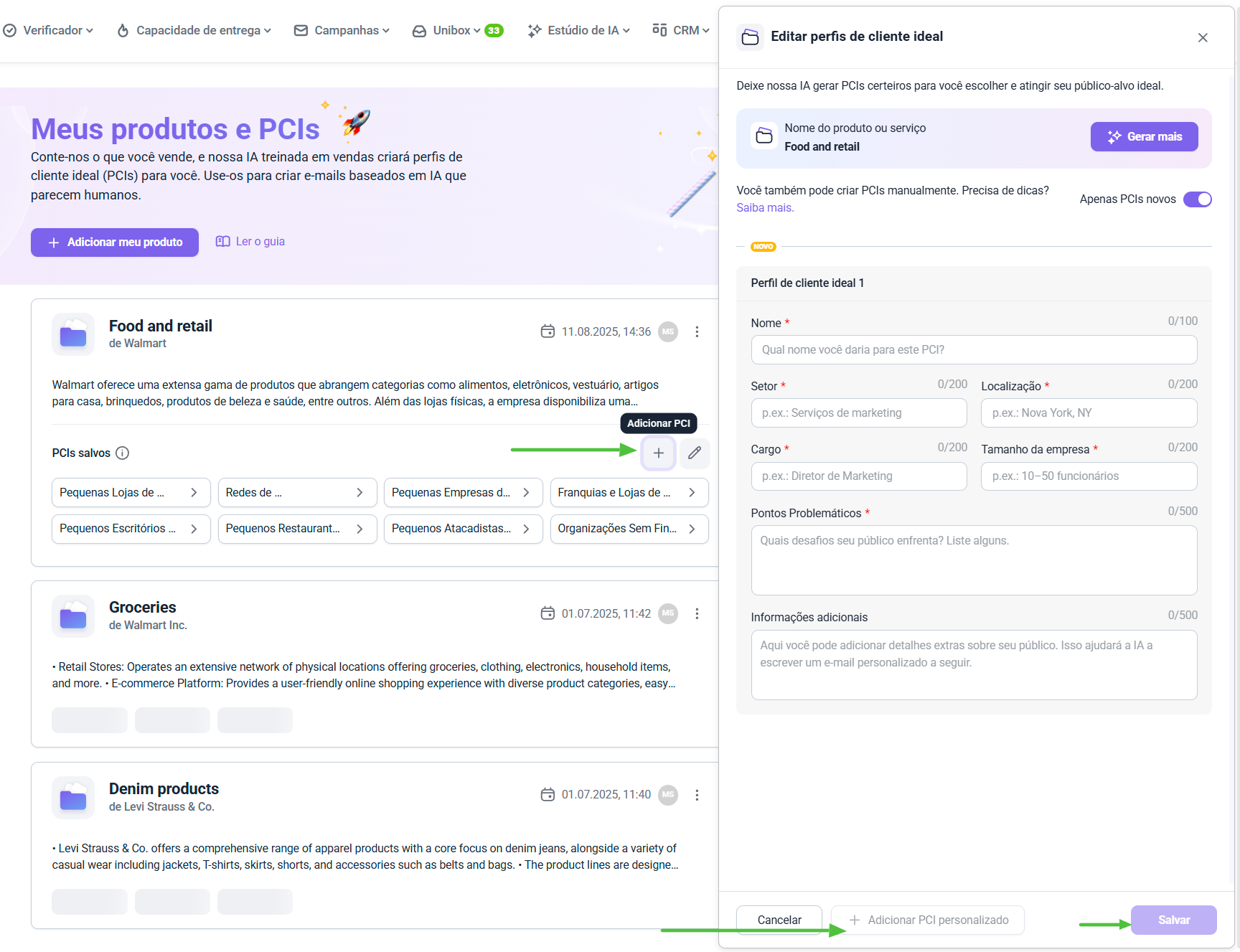Click the 11.08.2025, 14:36 date text
This screenshot has height=952, width=1240.
(x=606, y=331)
